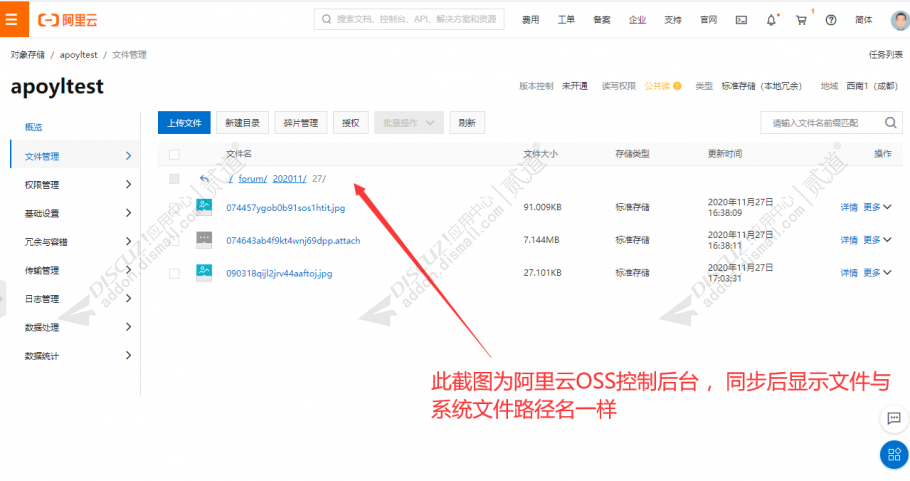Navigate to forum/ folder in path
The width and height of the screenshot is (910, 481).
pos(252,179)
